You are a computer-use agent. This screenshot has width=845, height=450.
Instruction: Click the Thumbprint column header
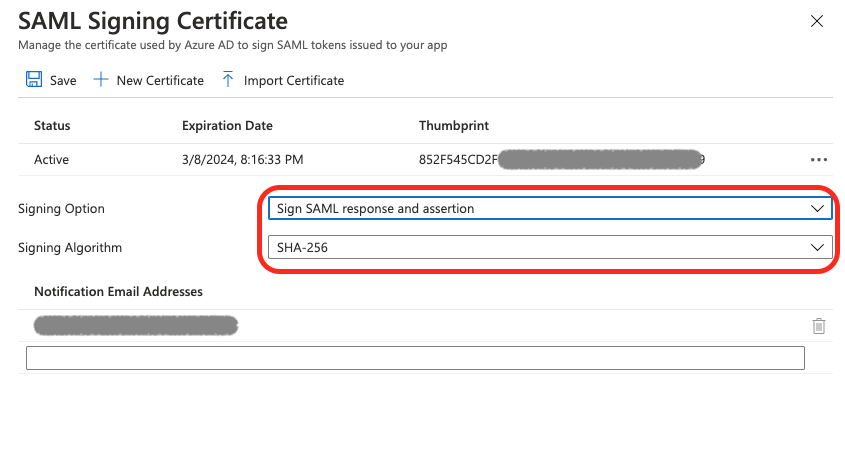click(x=454, y=126)
